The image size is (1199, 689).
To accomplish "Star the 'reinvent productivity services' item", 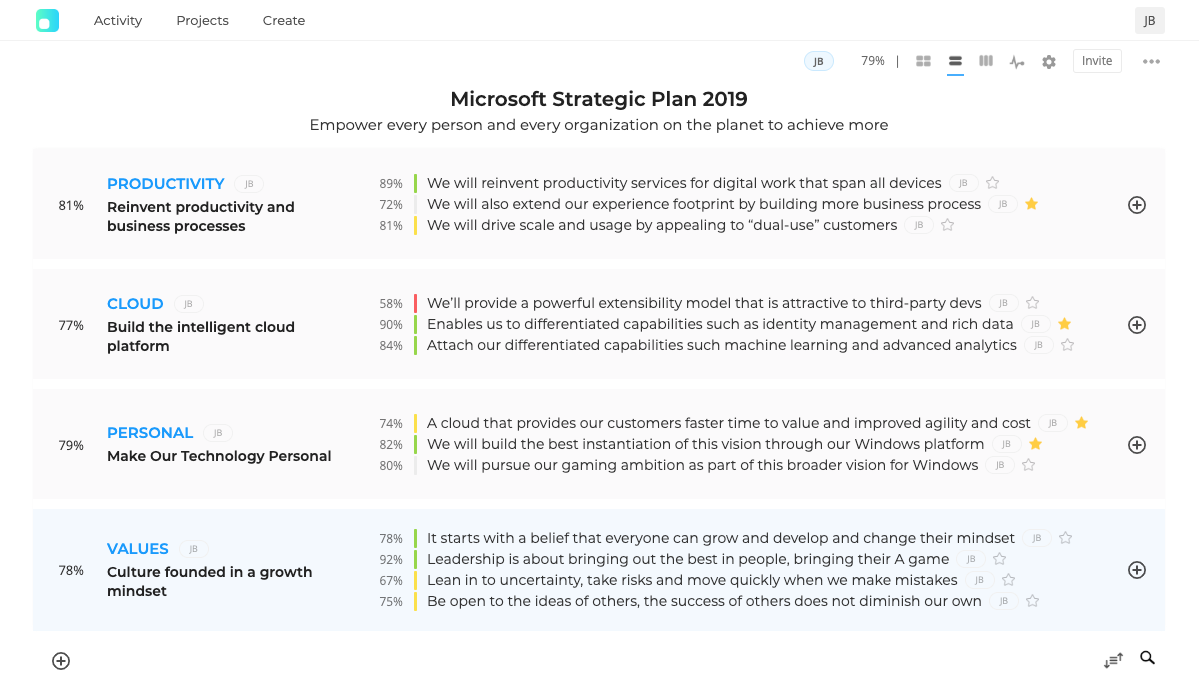I will pyautogui.click(x=993, y=183).
